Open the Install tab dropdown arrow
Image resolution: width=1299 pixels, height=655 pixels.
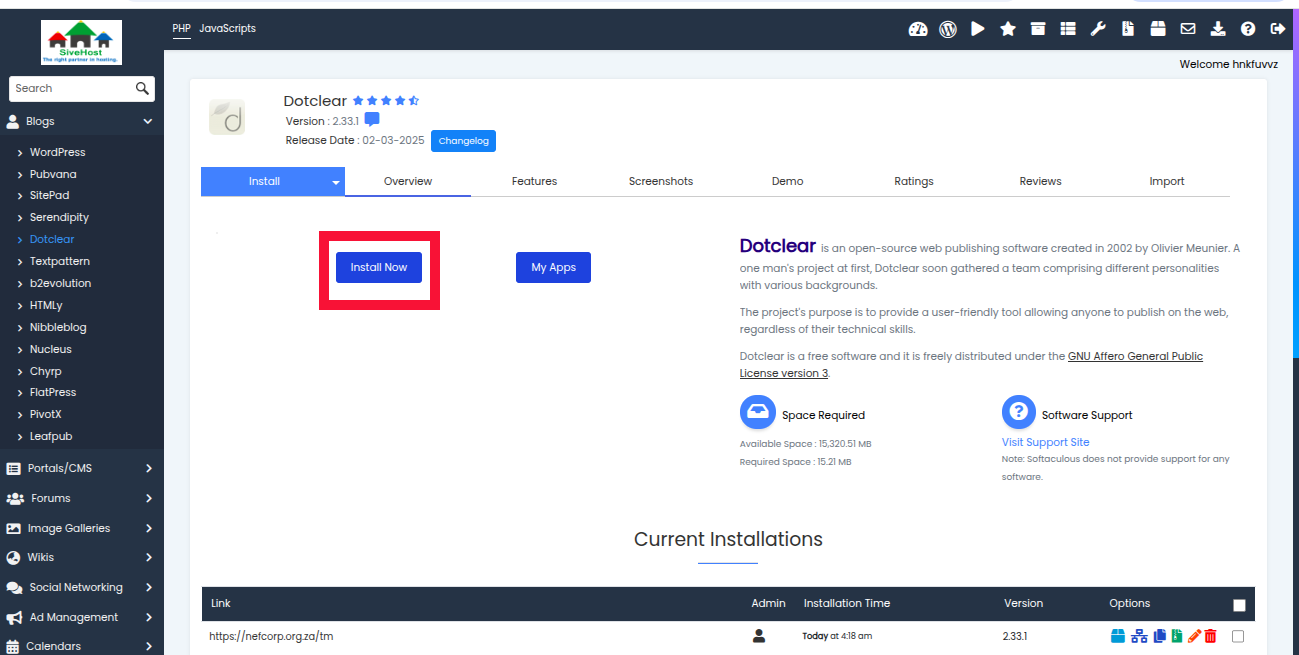tap(336, 182)
